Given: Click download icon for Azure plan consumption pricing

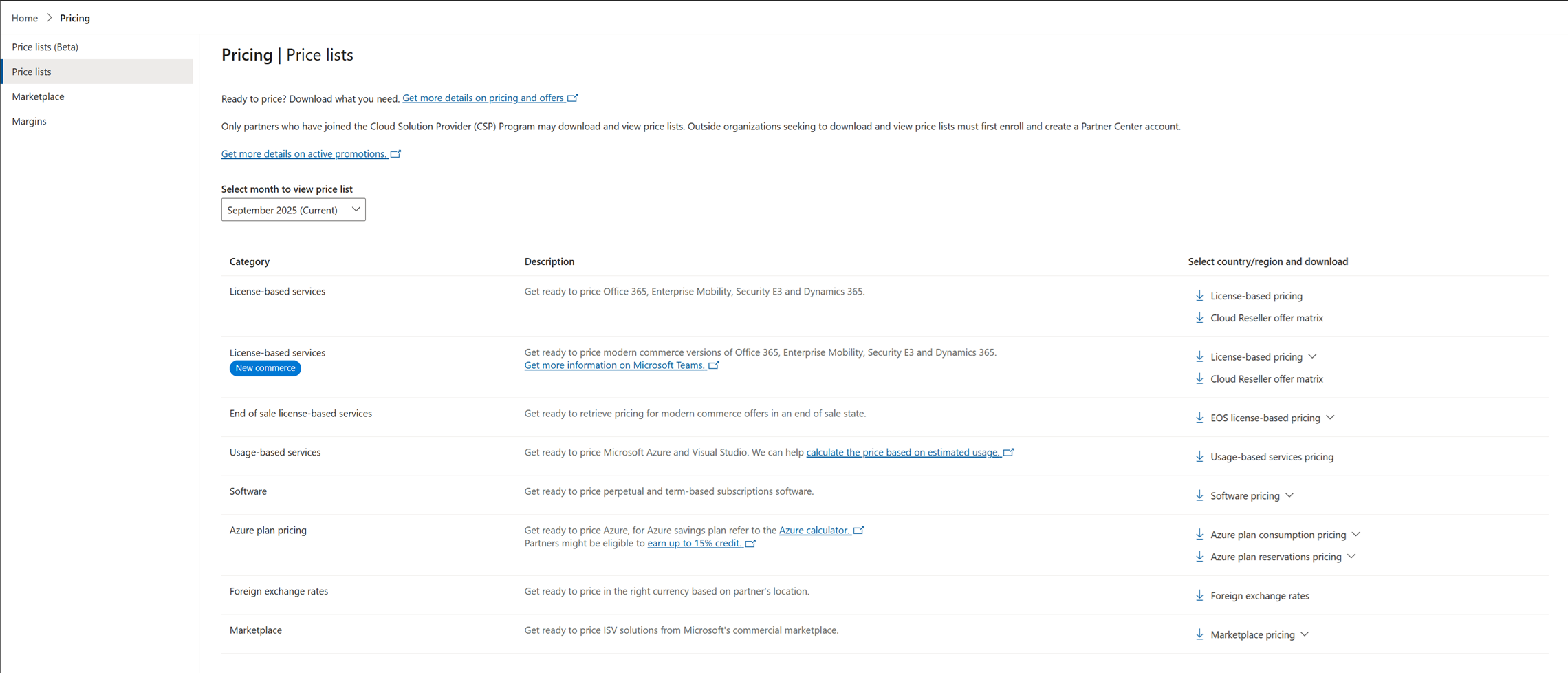Looking at the screenshot, I should (x=1199, y=535).
